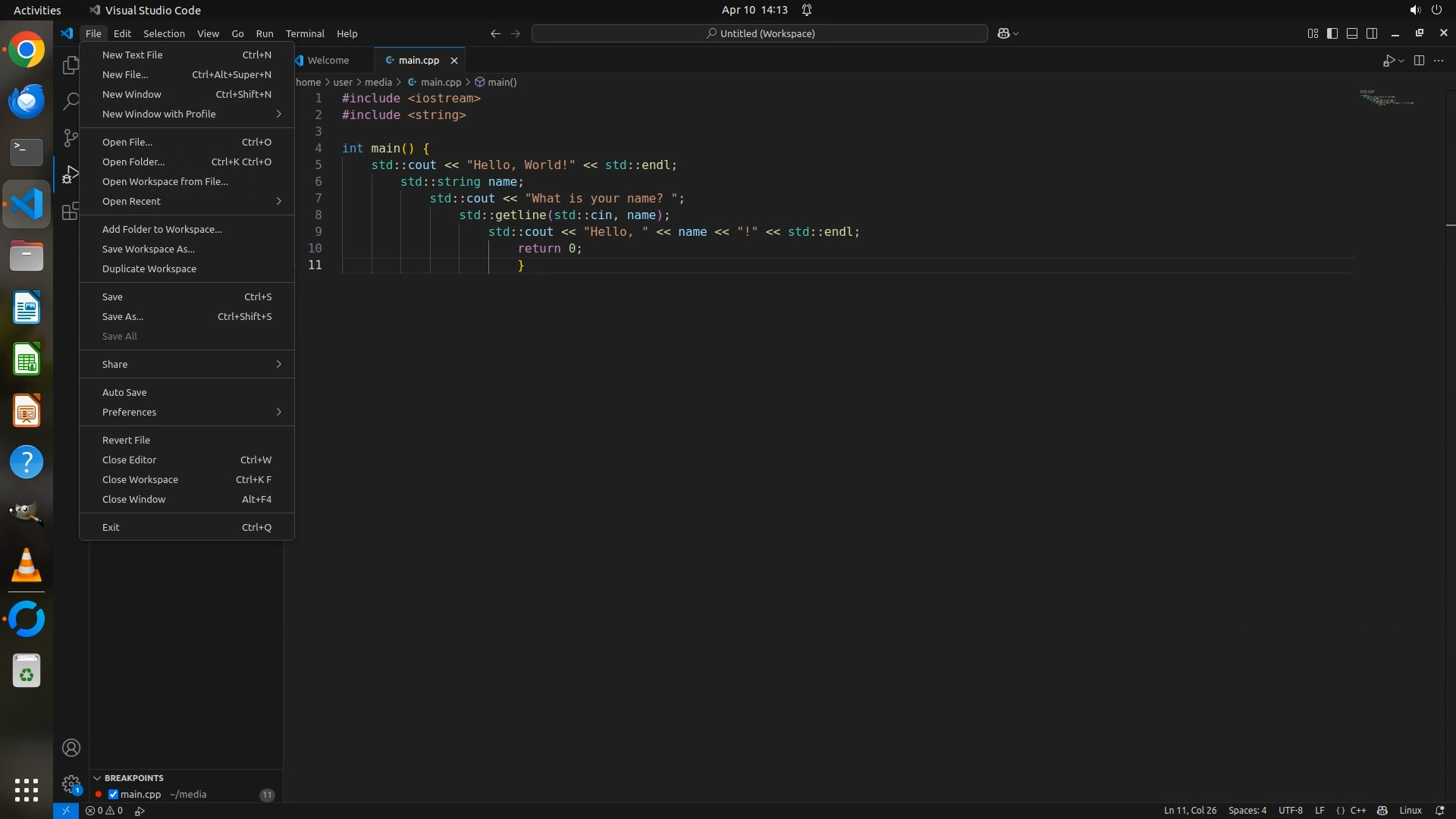Open the Extensions view icon

coord(71,212)
